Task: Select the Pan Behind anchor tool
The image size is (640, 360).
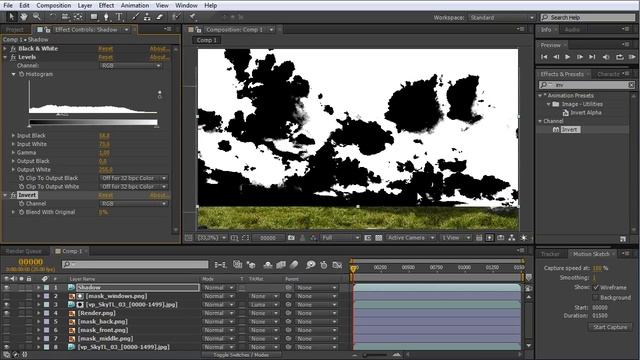Action: click(78, 17)
